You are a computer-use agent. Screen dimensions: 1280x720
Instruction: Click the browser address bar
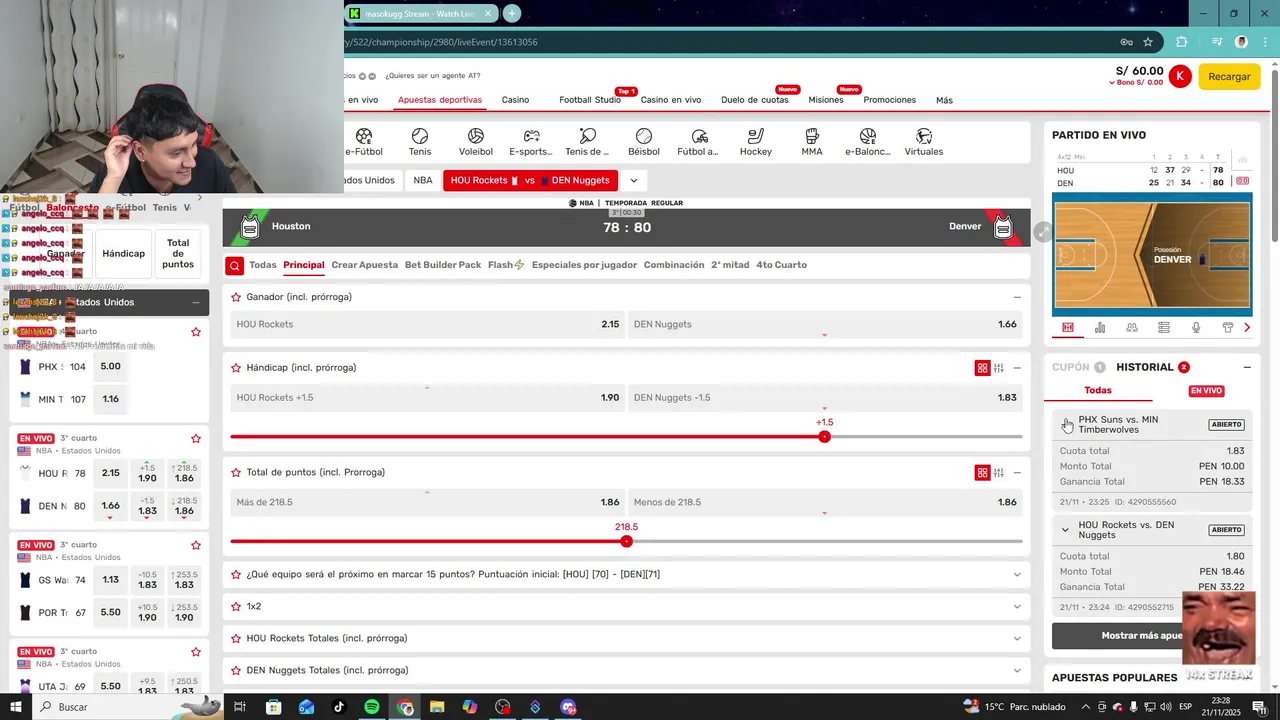(x=730, y=42)
